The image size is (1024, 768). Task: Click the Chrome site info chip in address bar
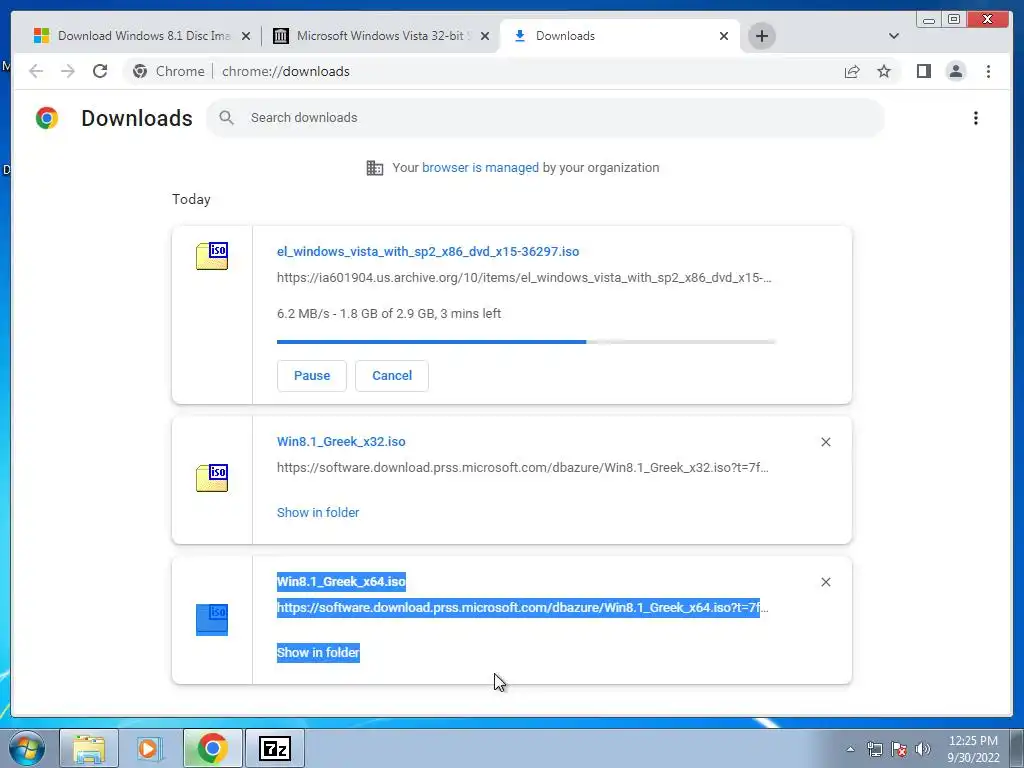169,71
